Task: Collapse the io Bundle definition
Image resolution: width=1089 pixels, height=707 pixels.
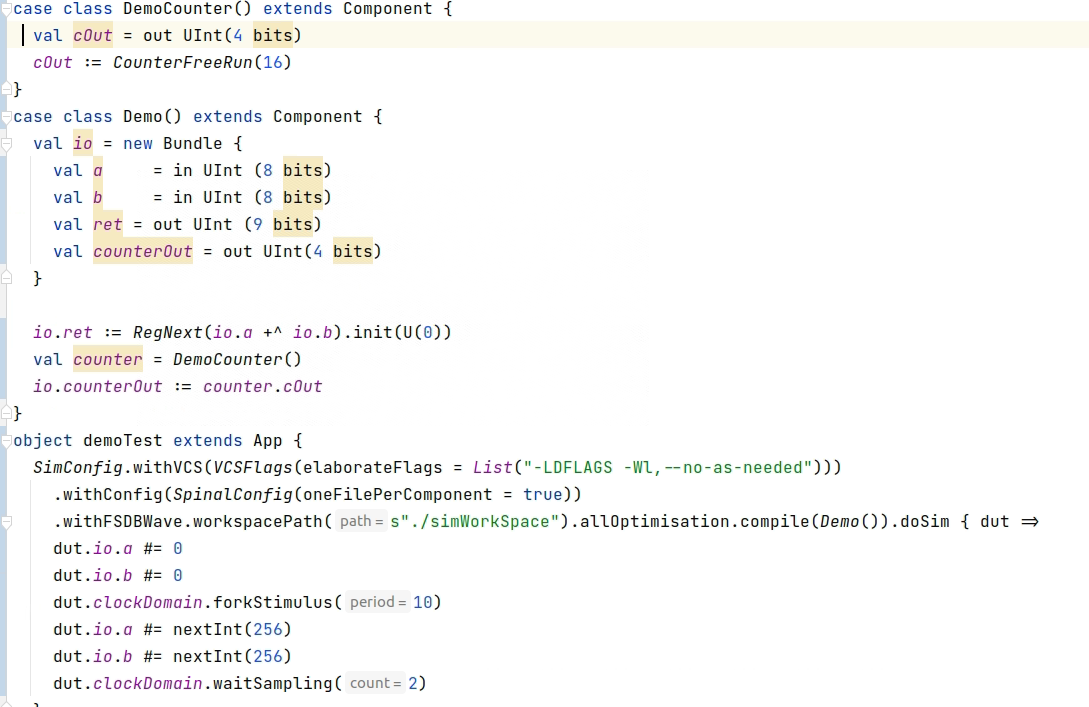Action: point(6,144)
